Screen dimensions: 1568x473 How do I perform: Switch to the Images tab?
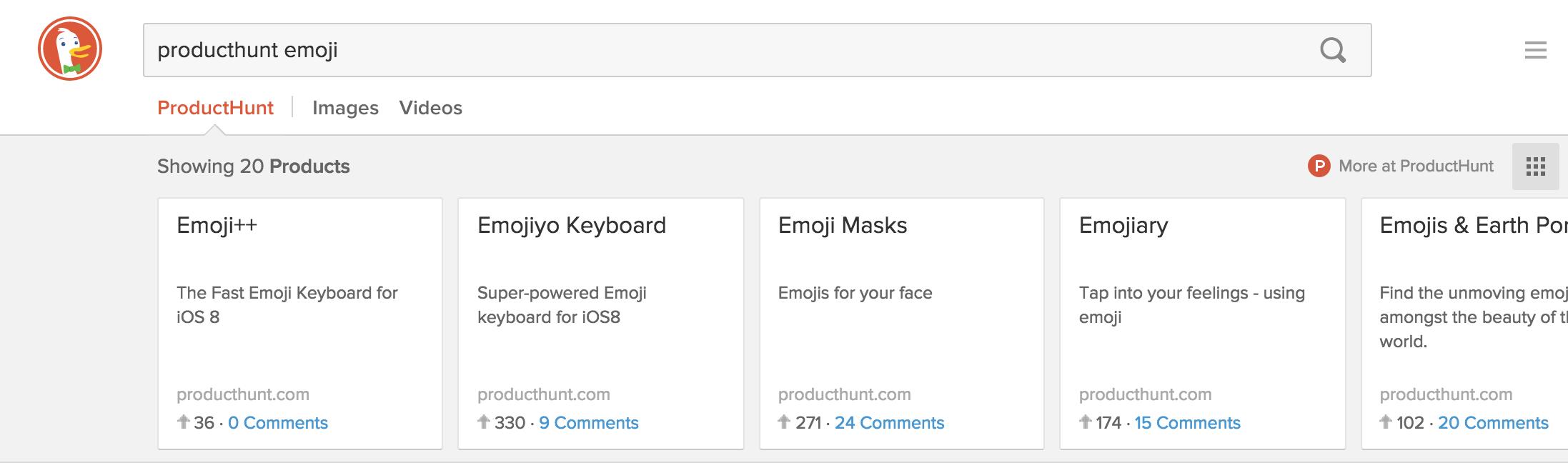coord(345,108)
